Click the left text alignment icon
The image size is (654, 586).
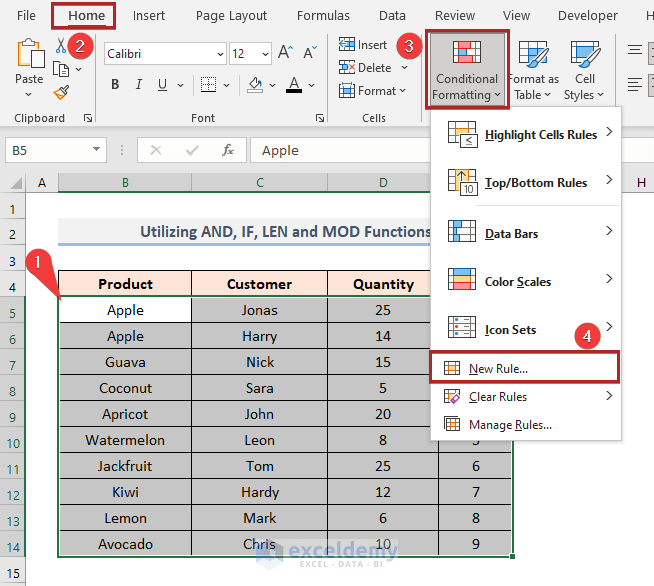coord(635,85)
